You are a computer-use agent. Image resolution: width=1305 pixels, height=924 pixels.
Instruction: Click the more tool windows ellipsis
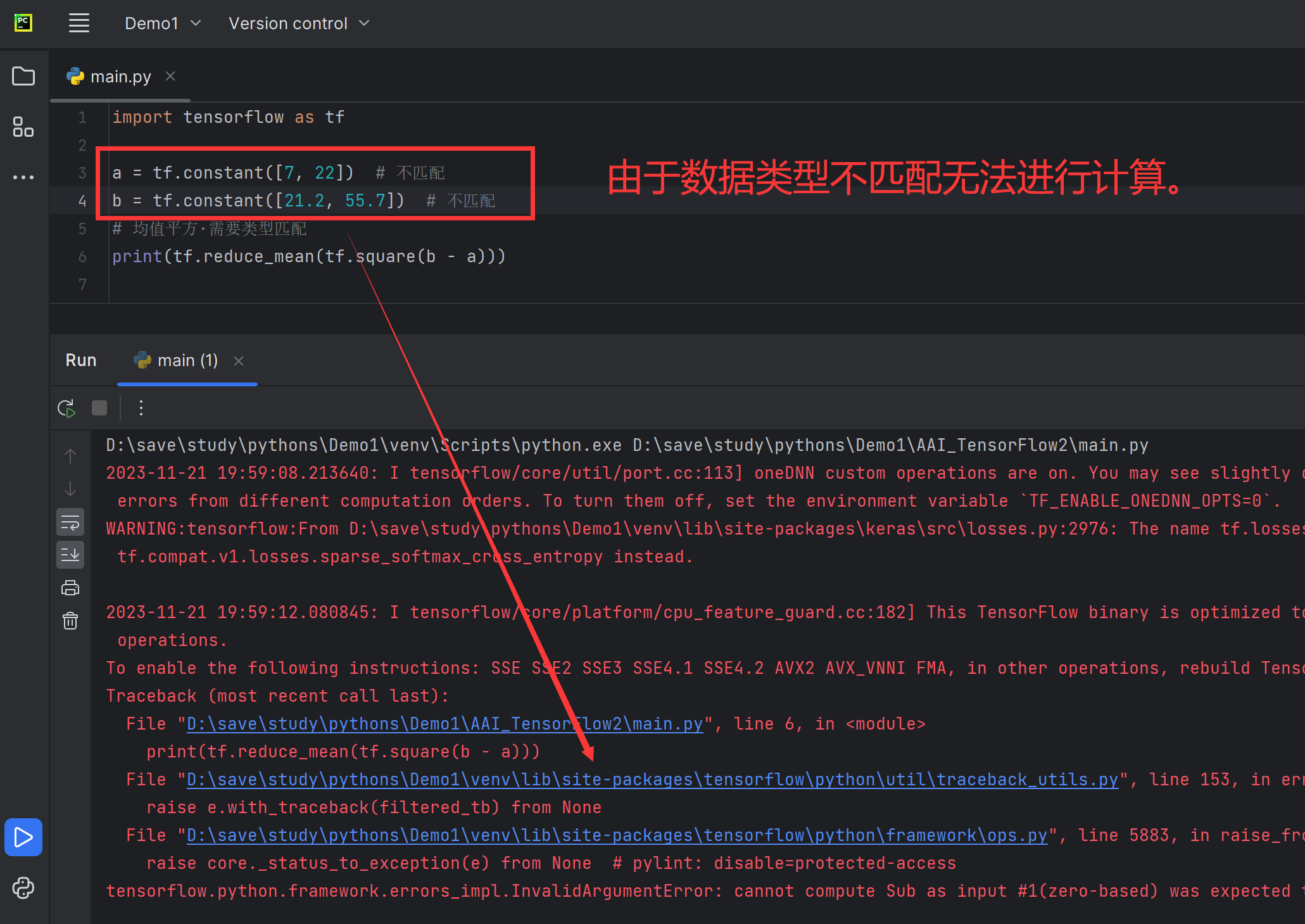click(23, 177)
